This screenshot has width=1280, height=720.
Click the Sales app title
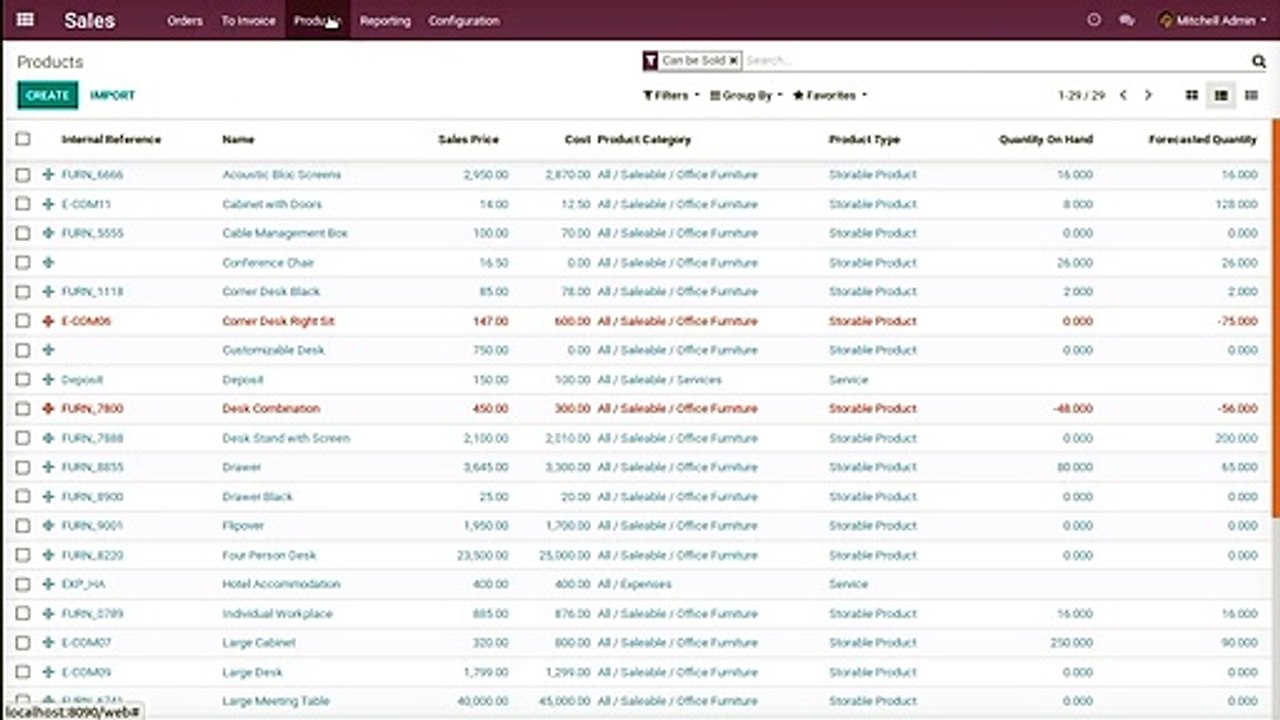coord(89,20)
